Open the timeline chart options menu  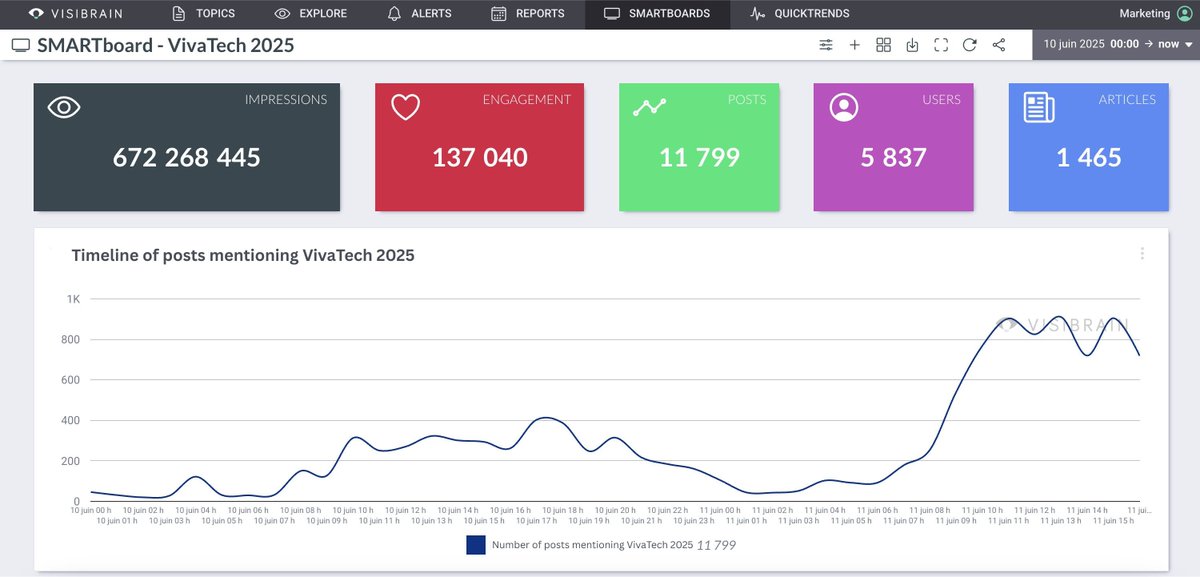pyautogui.click(x=1142, y=254)
